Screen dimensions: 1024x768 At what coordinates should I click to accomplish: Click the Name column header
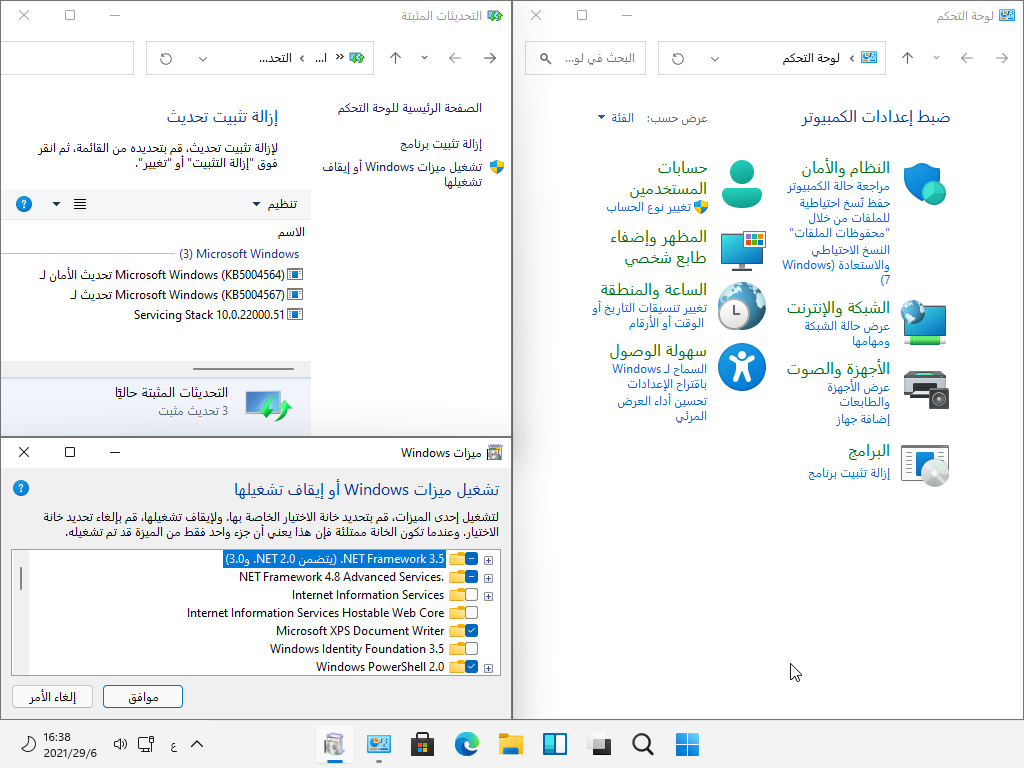[x=291, y=232]
